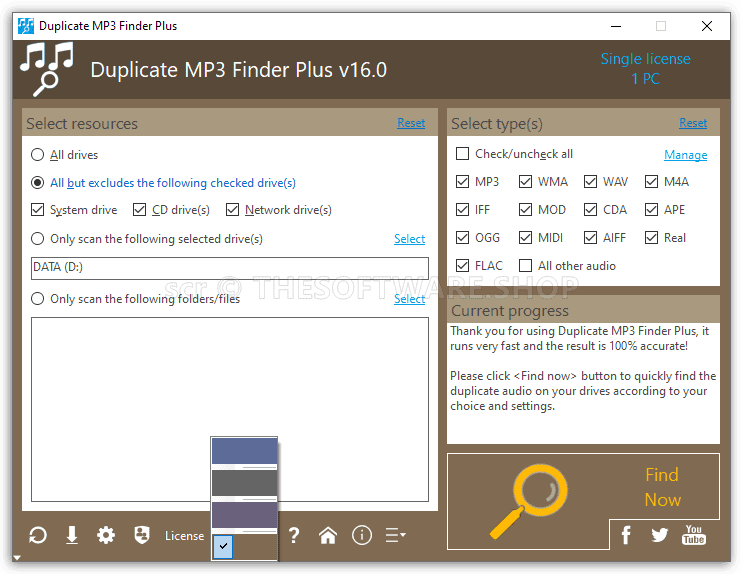743x574 pixels.
Task: Expand the more options list menu icon
Action: (x=396, y=535)
